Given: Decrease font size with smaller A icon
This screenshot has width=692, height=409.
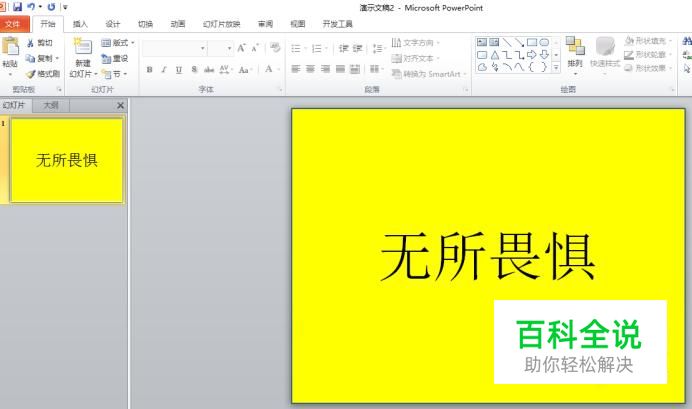Looking at the screenshot, I should (x=255, y=48).
